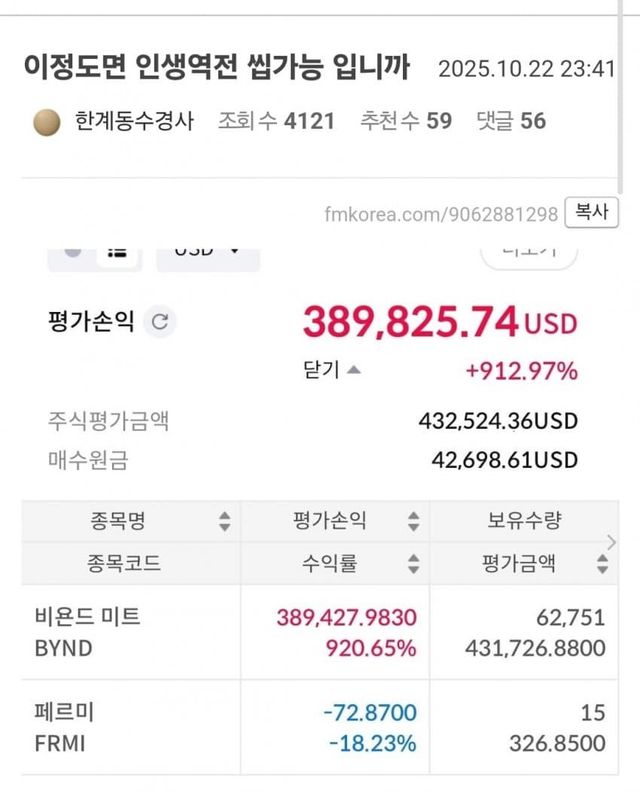
Task: Click the refresh icon next to 평가손익
Action: click(x=161, y=322)
